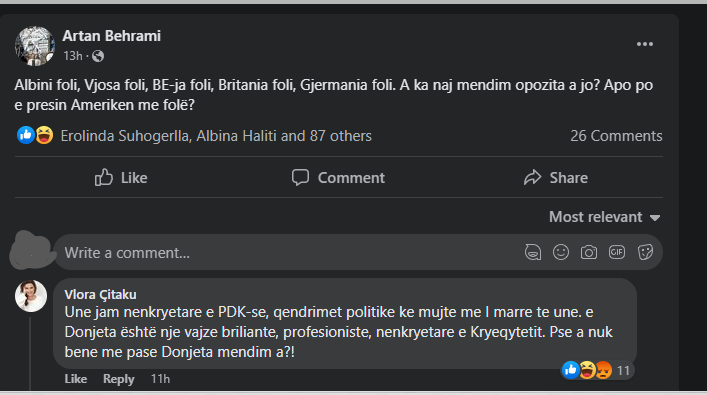The height and width of the screenshot is (395, 707).
Task: Open the 26 Comments link
Action: tap(616, 136)
